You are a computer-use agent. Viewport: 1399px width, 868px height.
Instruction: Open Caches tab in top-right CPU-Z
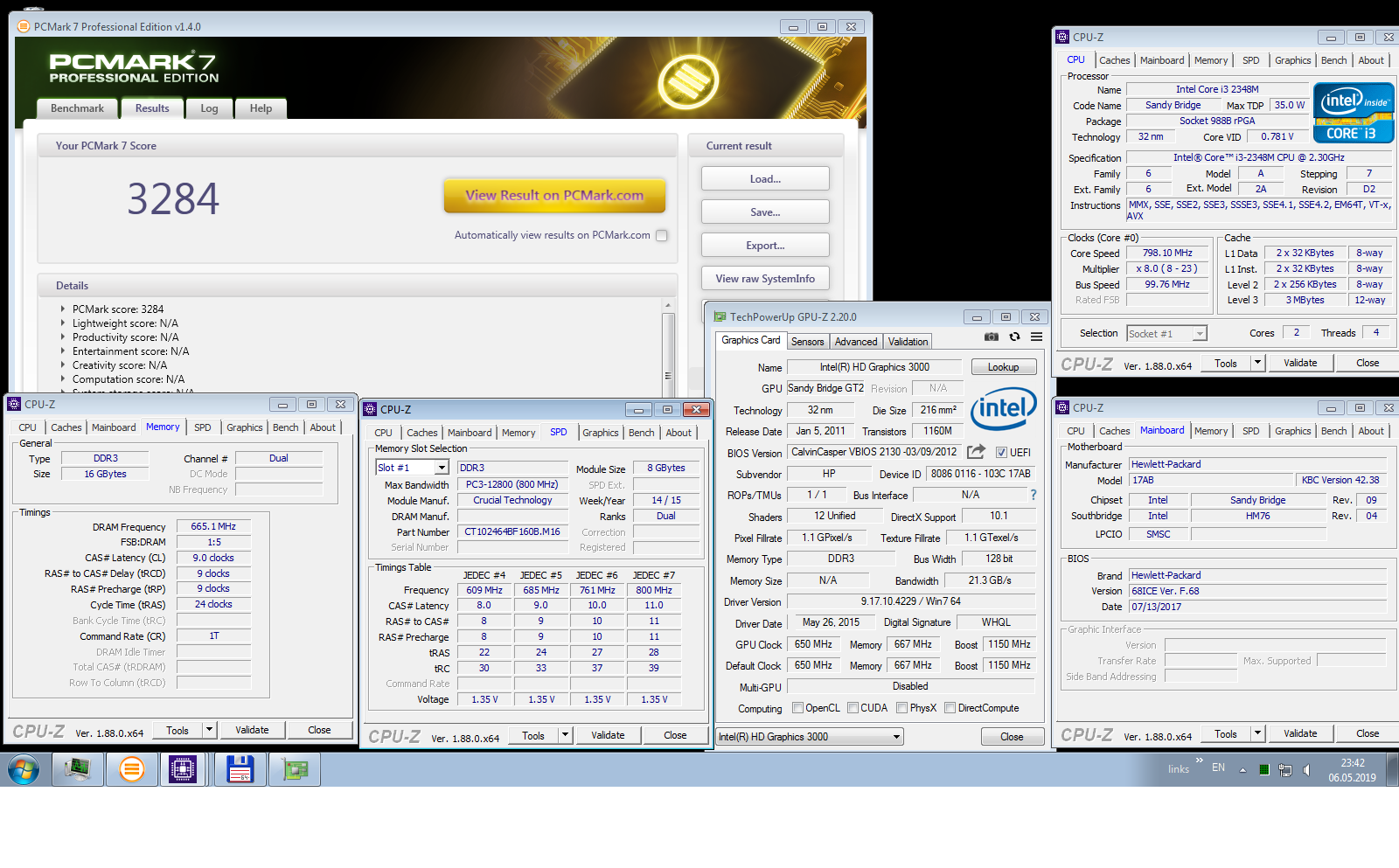tap(1114, 60)
